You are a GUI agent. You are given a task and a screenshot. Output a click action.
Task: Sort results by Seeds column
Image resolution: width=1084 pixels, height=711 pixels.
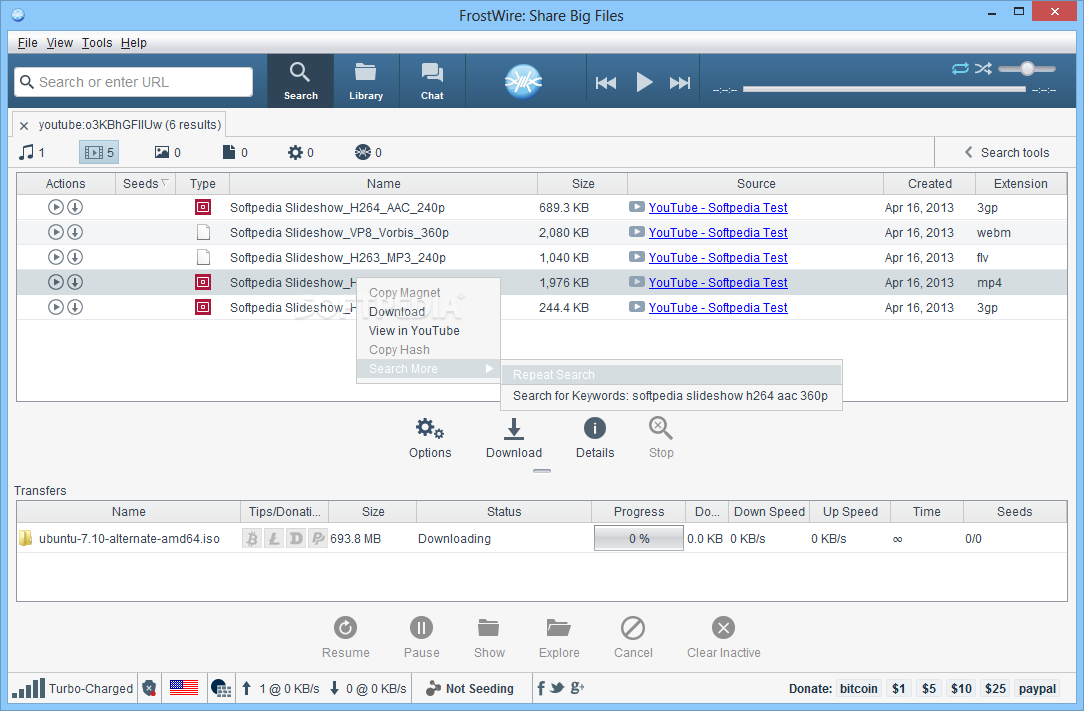click(x=145, y=183)
